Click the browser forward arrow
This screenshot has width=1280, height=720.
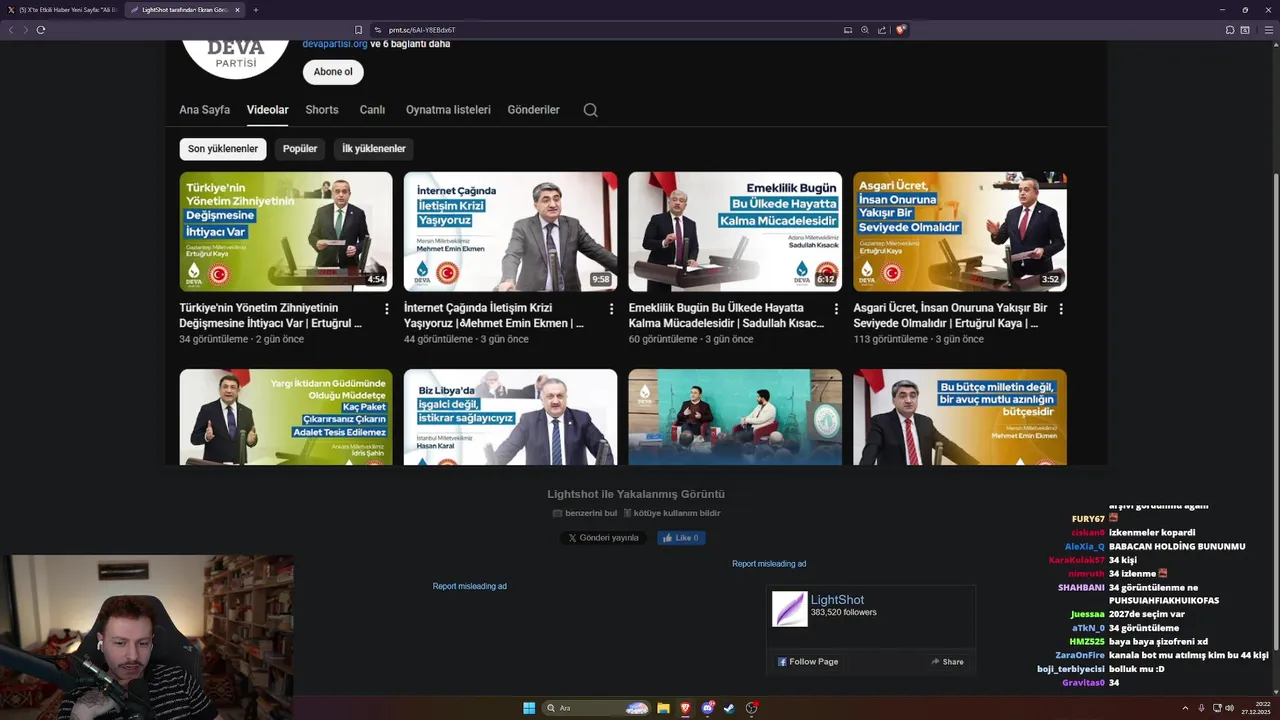pos(26,30)
